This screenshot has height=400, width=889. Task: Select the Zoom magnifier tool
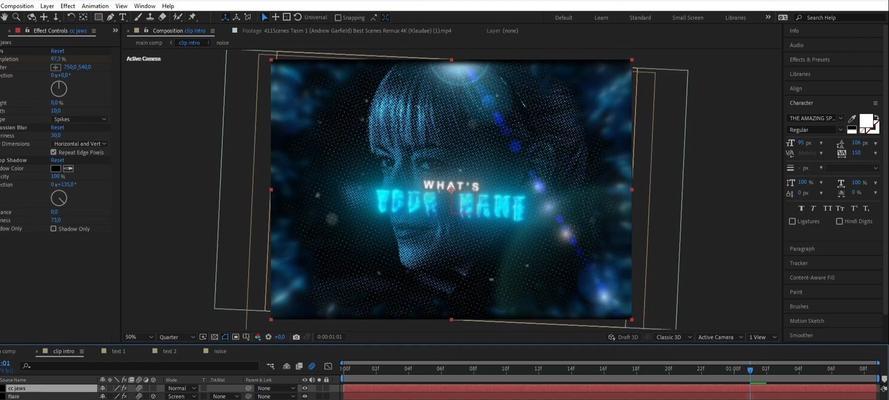tap(16, 17)
